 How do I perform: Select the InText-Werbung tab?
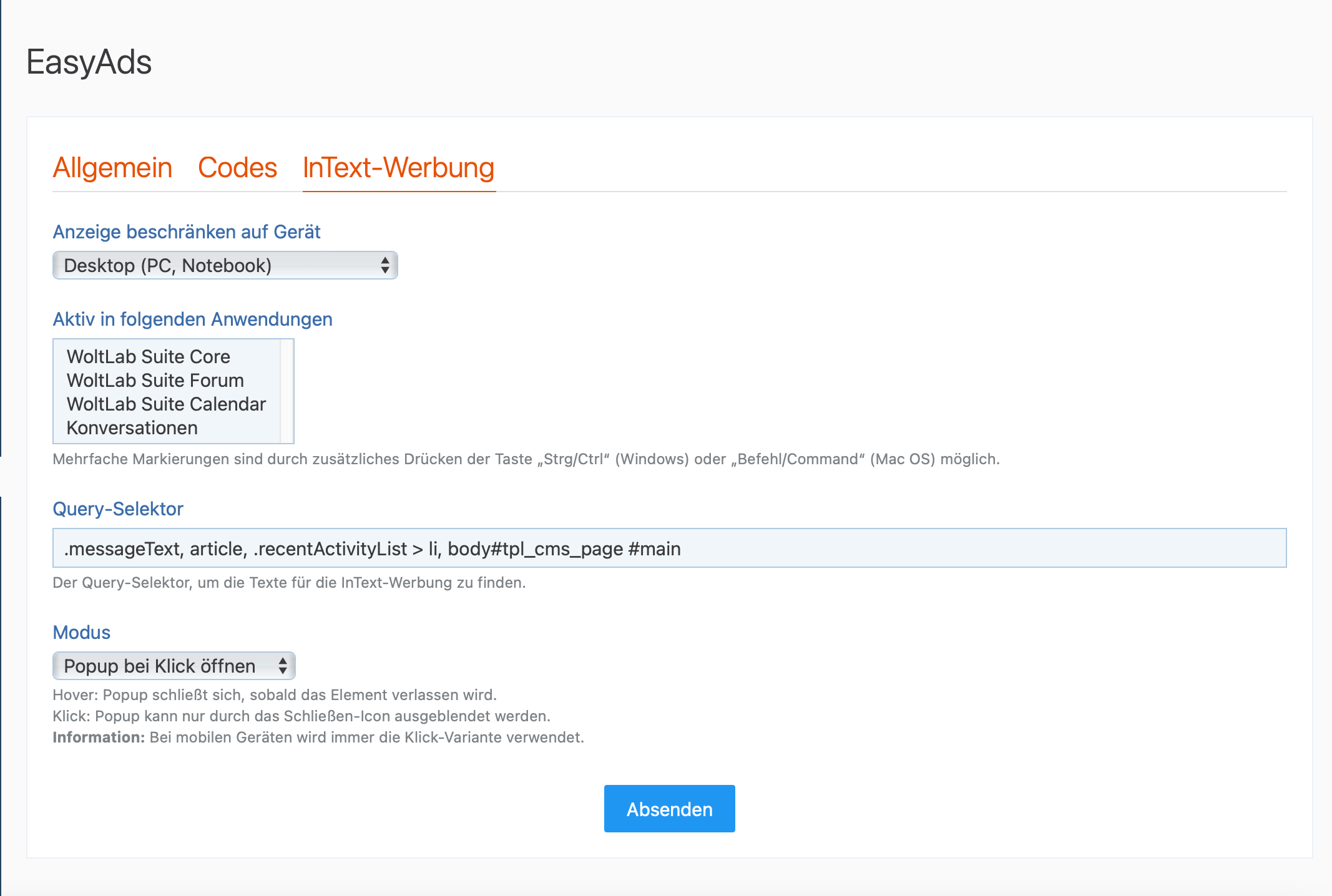tap(398, 168)
